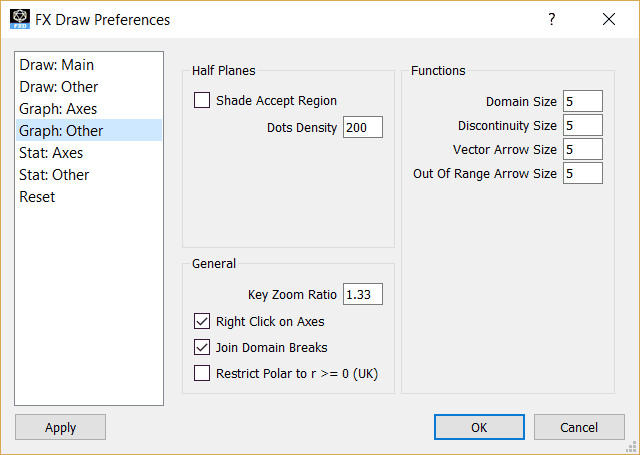Screen dimensions: 640x455
Task: Click the question mark help button
Action: tap(551, 19)
